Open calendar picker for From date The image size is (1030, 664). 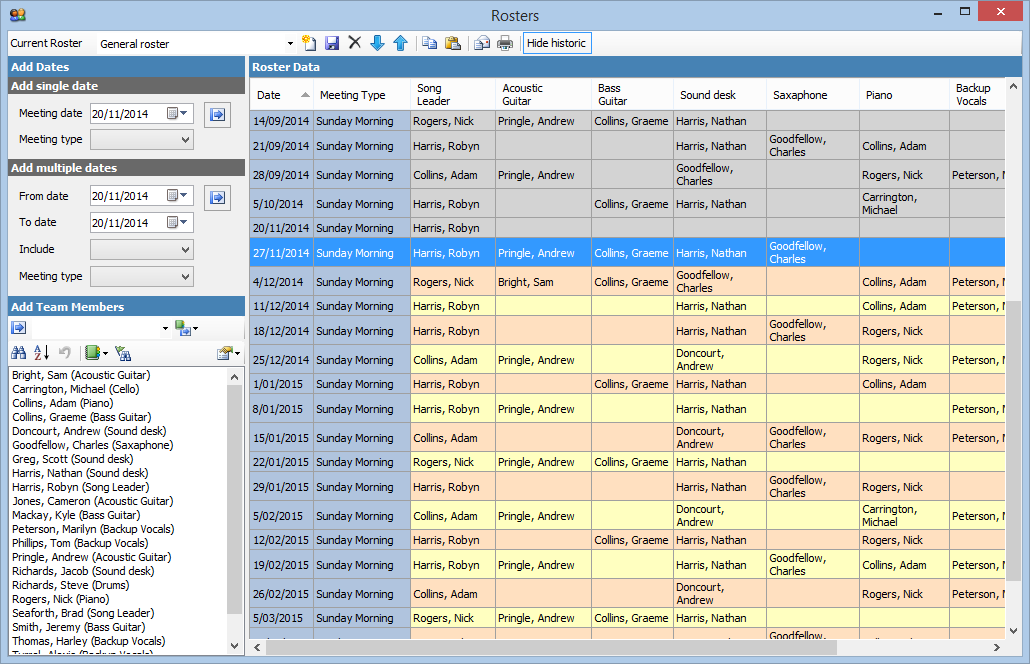tap(177, 196)
